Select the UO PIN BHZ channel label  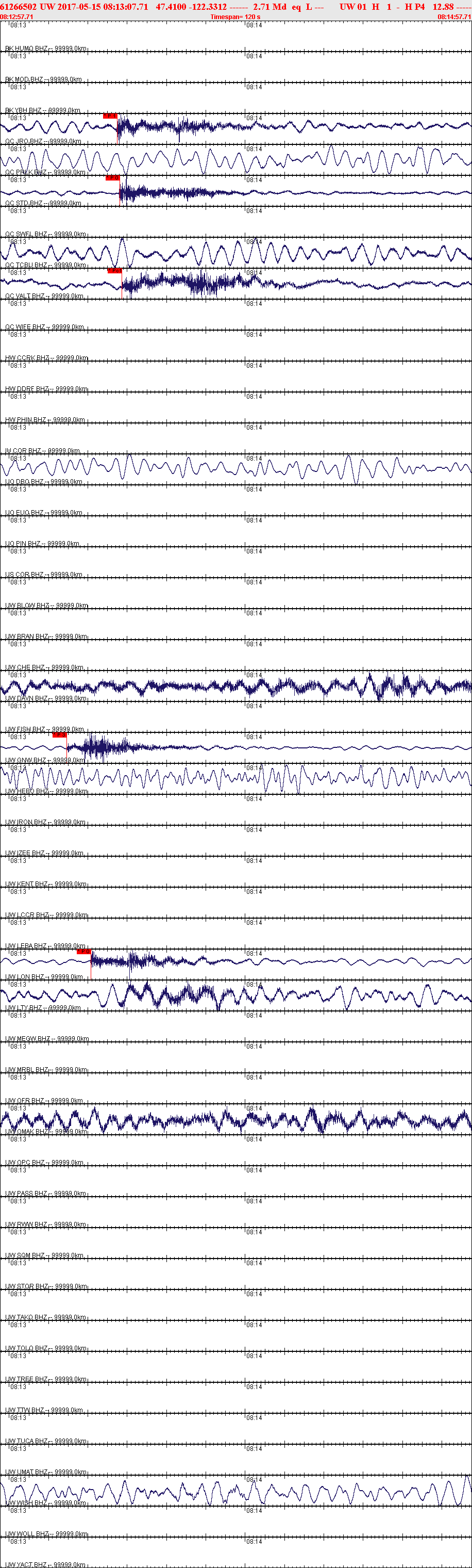[x=42, y=544]
